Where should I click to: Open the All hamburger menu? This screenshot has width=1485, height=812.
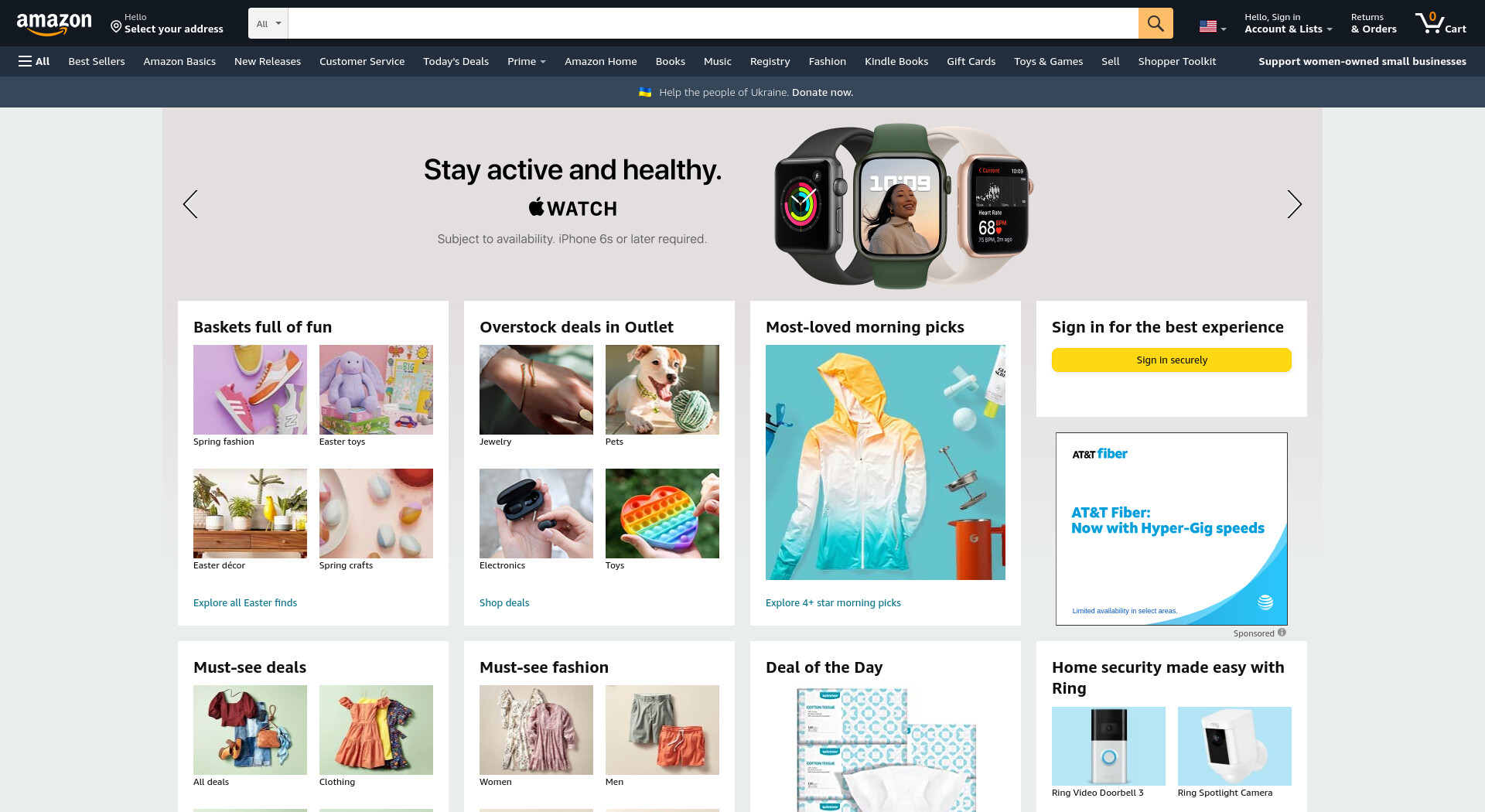pyautogui.click(x=34, y=61)
